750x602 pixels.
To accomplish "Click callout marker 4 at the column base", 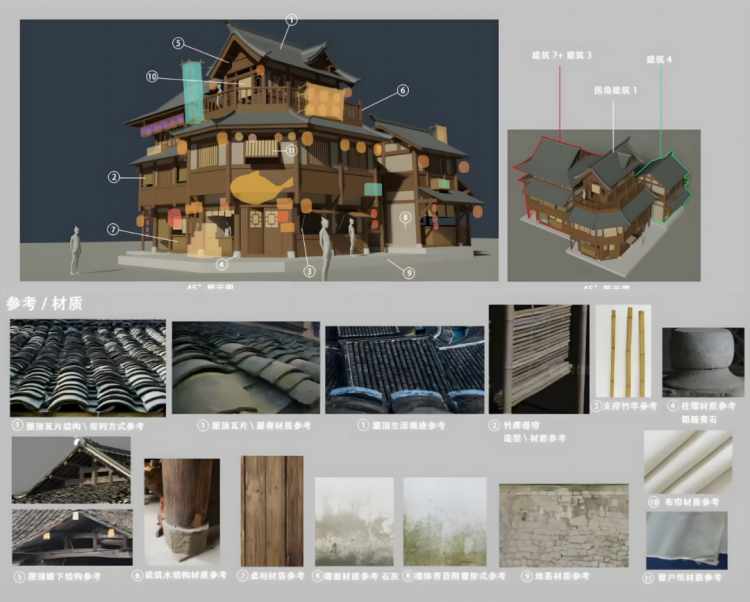I will coord(221,264).
